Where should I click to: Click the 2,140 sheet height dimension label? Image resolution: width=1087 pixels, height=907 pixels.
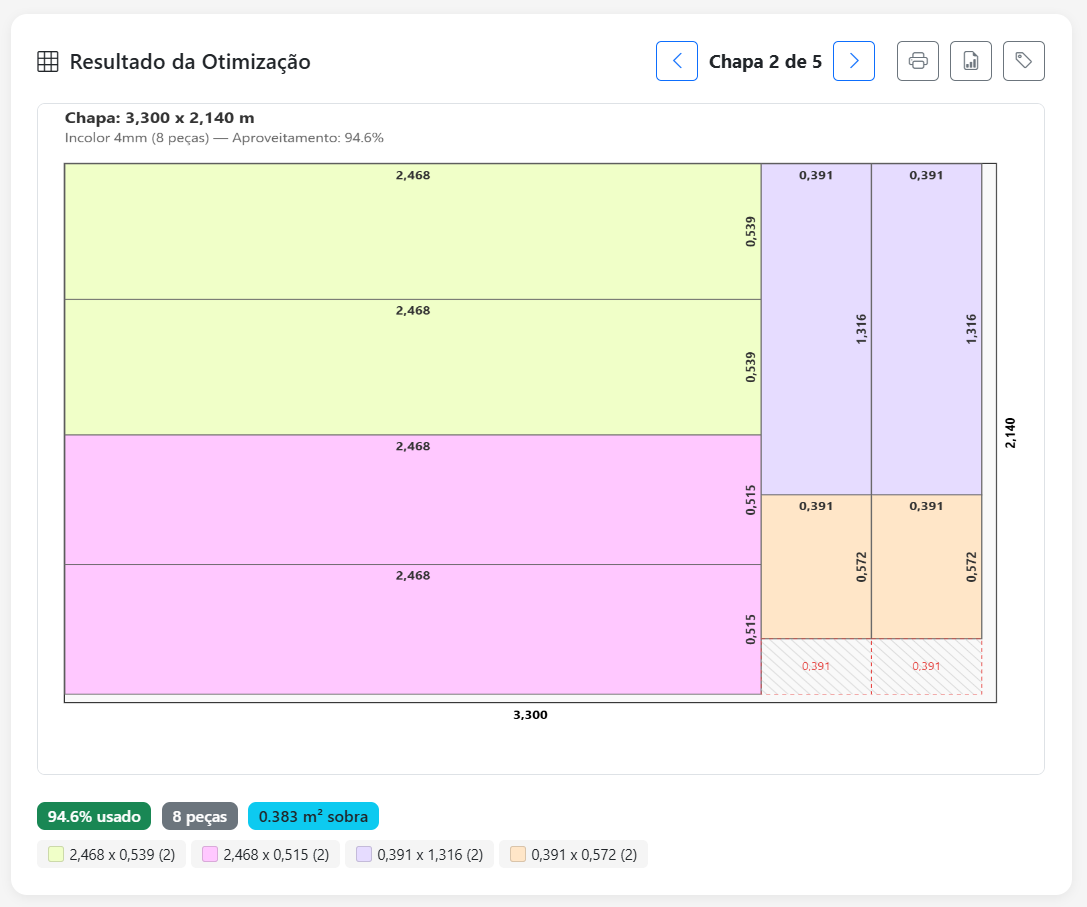1010,433
